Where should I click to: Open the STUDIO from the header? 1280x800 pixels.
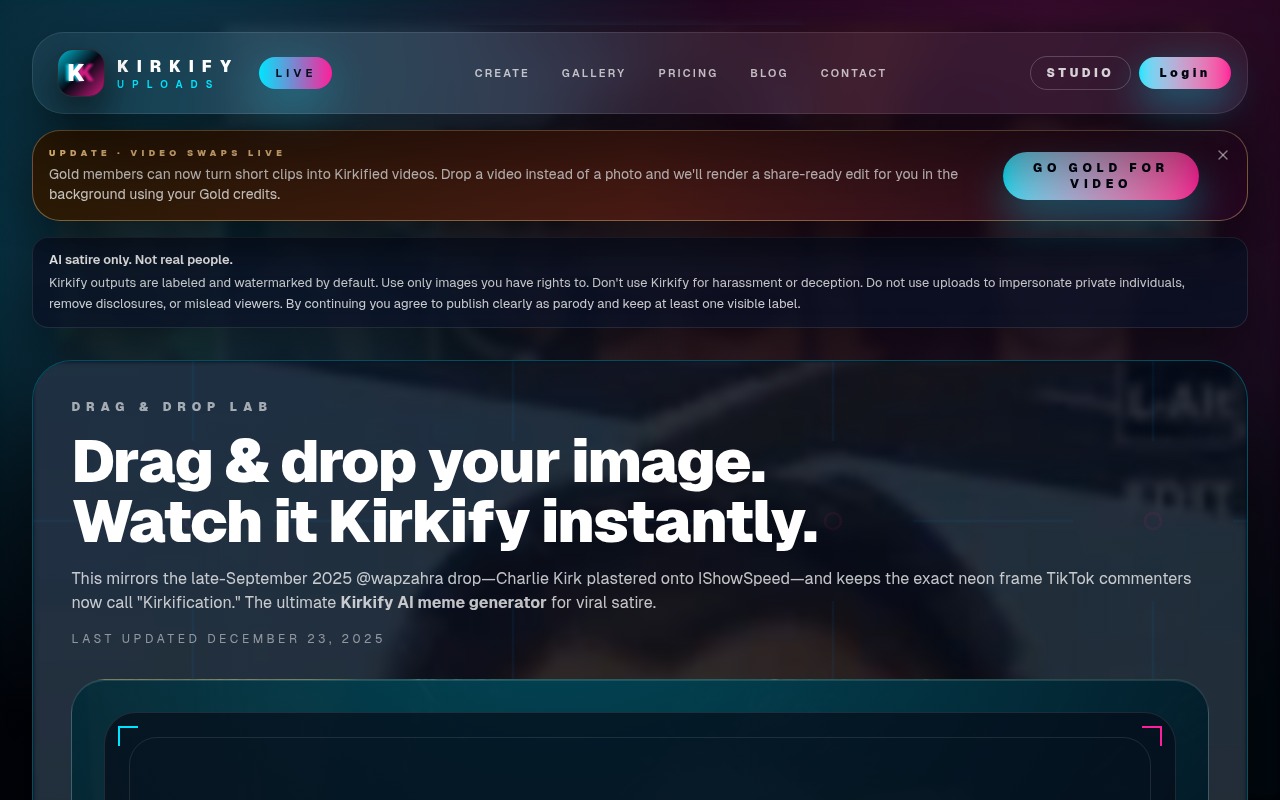point(1080,72)
